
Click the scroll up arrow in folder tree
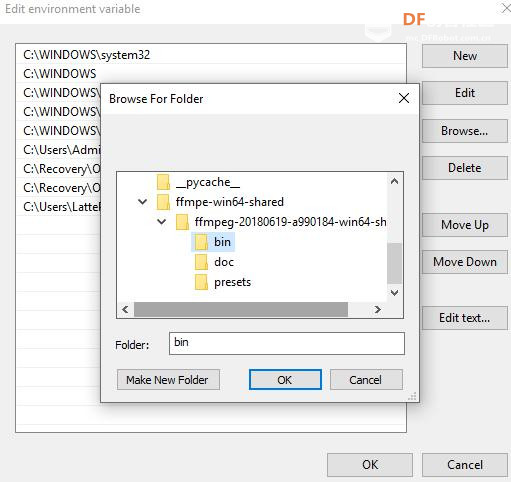click(x=395, y=181)
